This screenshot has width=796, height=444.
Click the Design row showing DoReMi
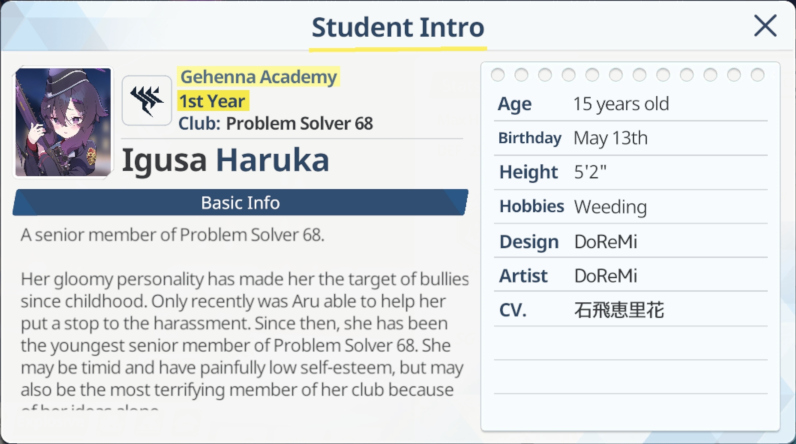(631, 241)
